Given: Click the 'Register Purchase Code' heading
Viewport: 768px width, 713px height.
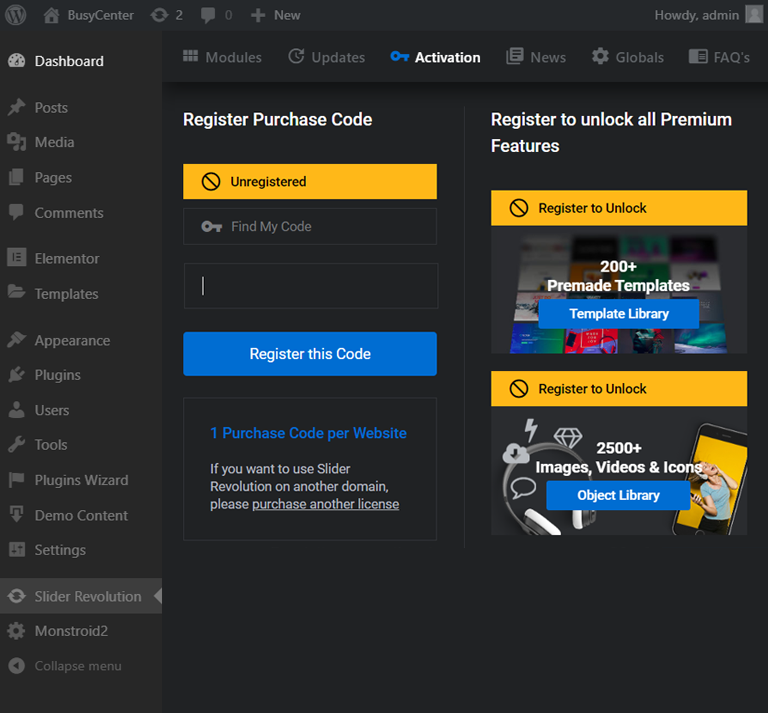Looking at the screenshot, I should [x=277, y=119].
